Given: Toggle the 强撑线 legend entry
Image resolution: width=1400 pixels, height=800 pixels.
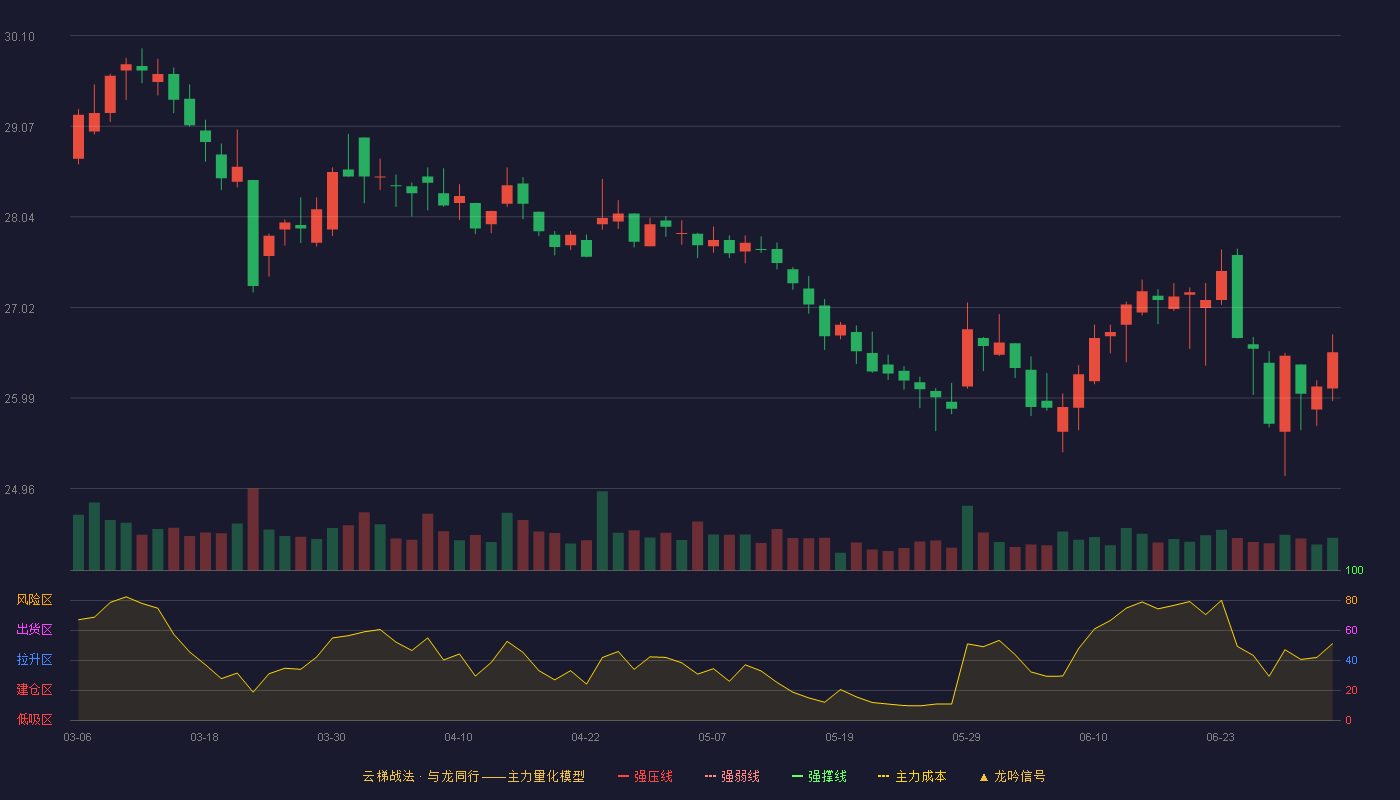Looking at the screenshot, I should (x=819, y=776).
